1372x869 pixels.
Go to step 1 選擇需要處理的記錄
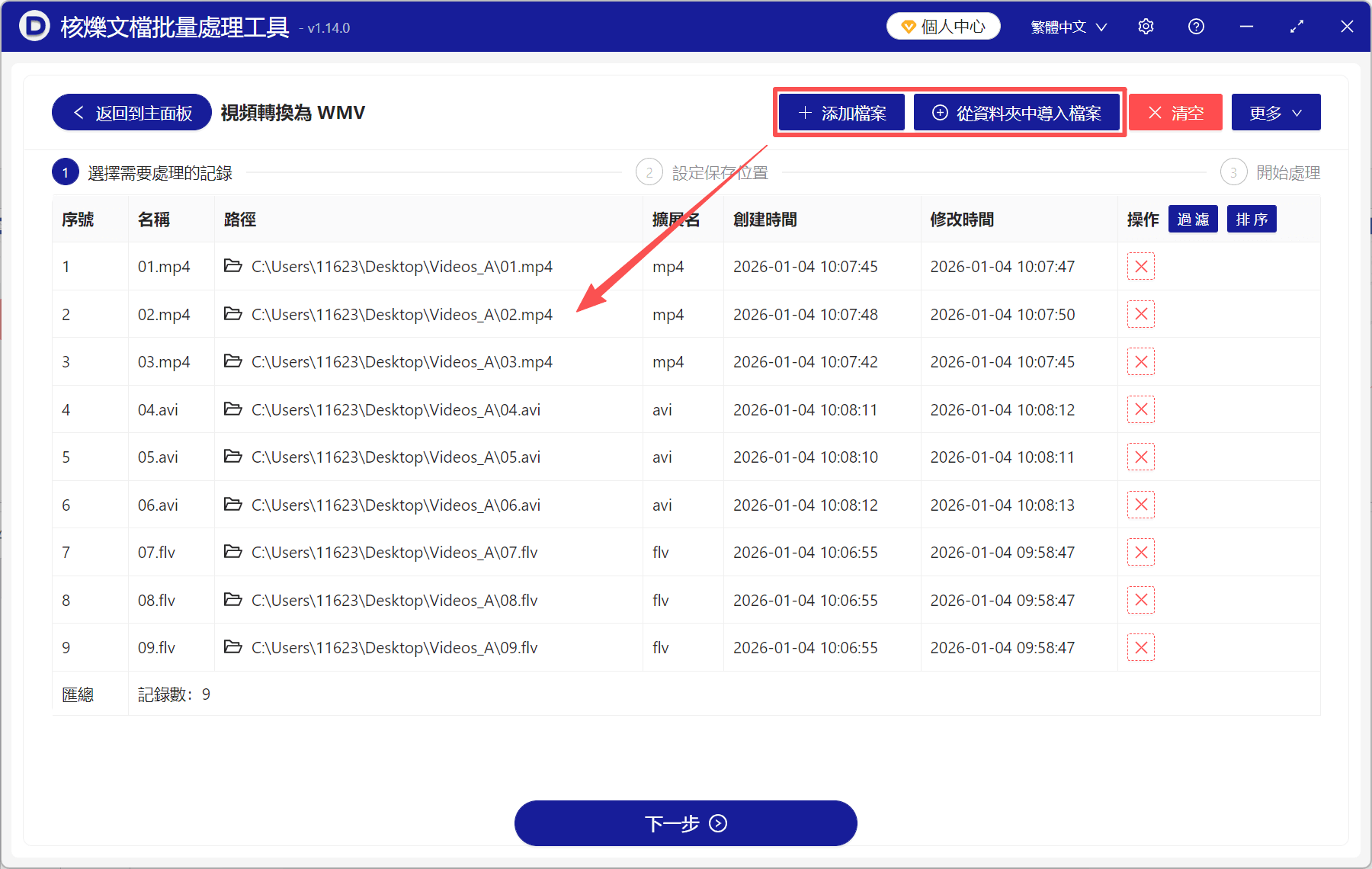pos(143,173)
